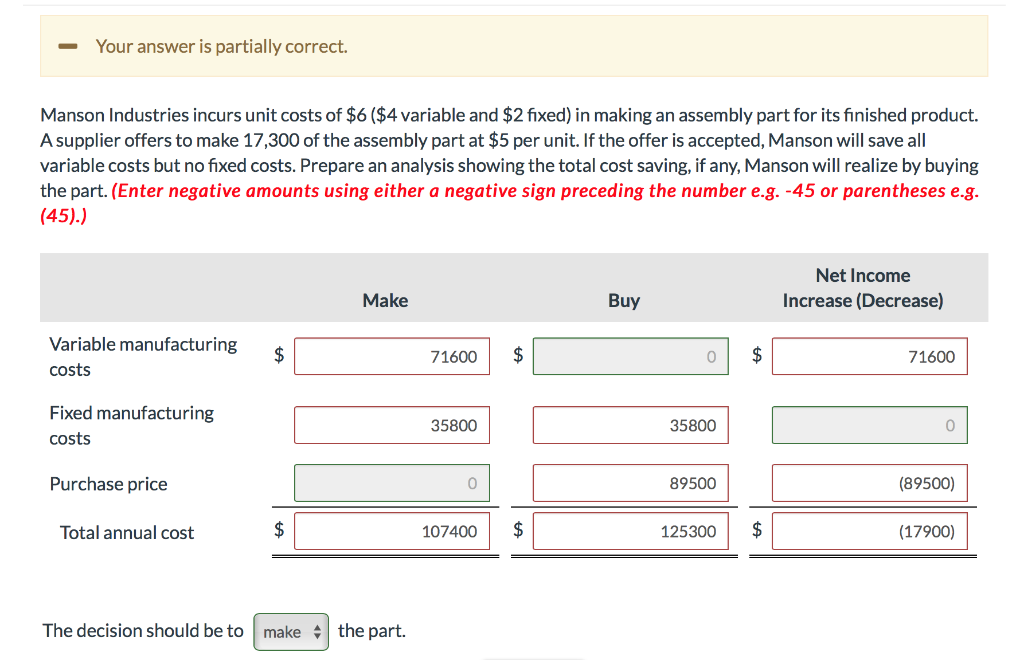Select the Buy fixed manufacturing costs field
This screenshot has height=660, width=1024.
point(630,424)
